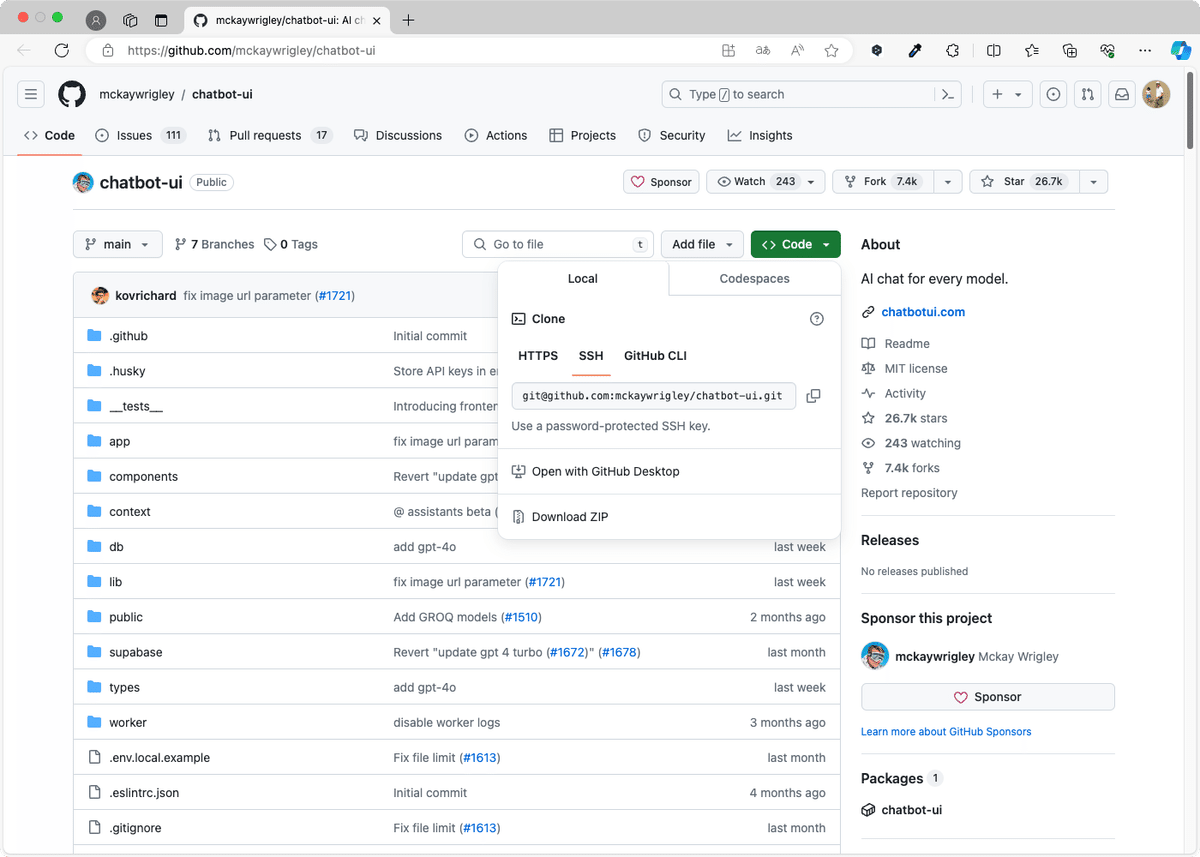The height and width of the screenshot is (857, 1200).
Task: Open the 7 Branches link
Action: tap(215, 244)
